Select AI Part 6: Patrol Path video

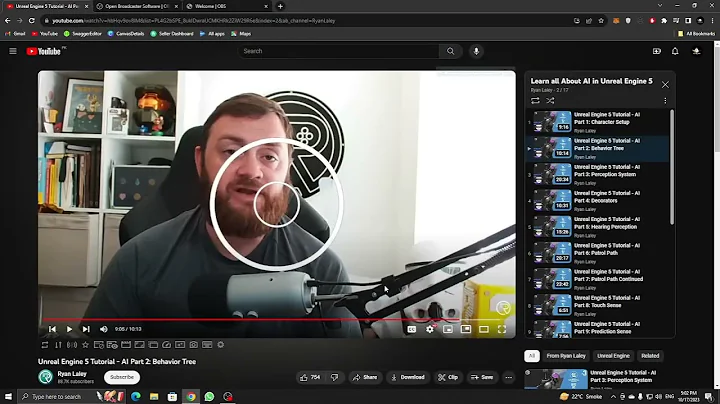pyautogui.click(x=596, y=253)
